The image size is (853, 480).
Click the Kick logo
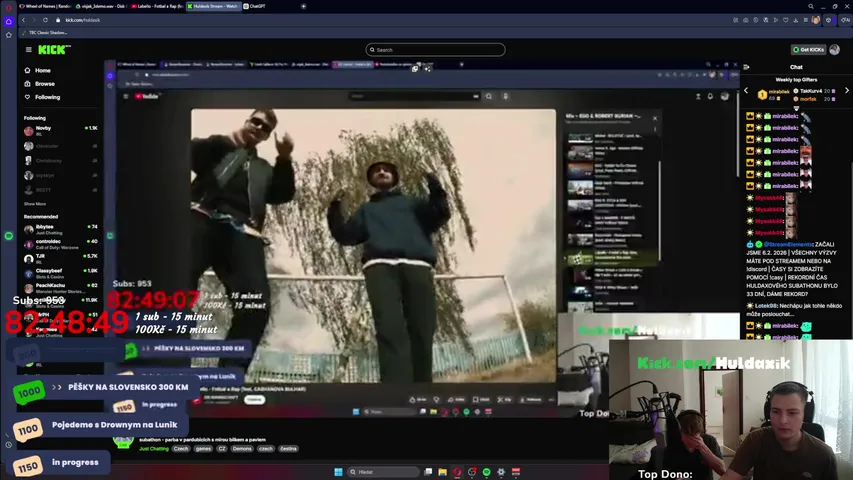pos(54,50)
